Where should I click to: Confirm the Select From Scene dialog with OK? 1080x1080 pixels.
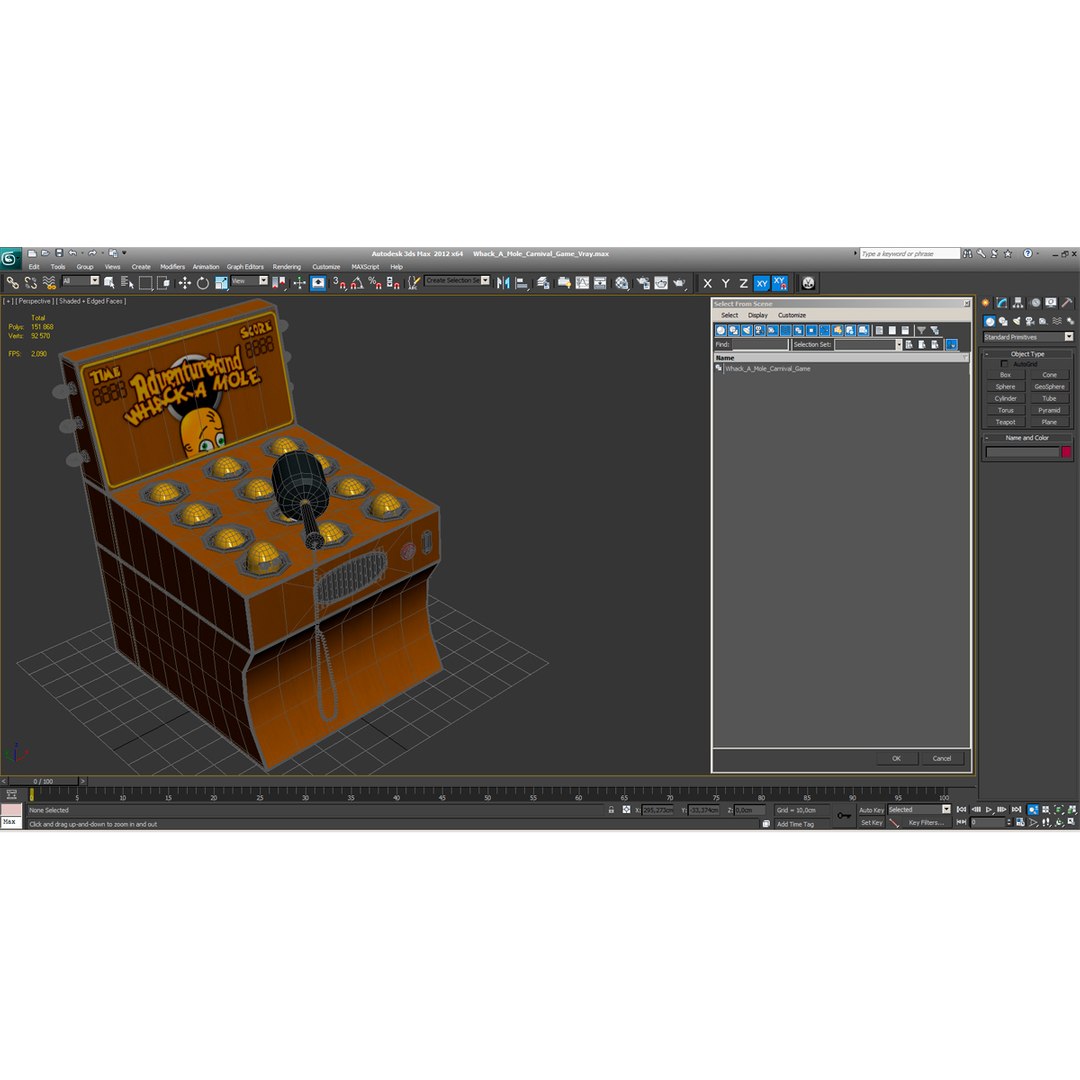point(896,758)
